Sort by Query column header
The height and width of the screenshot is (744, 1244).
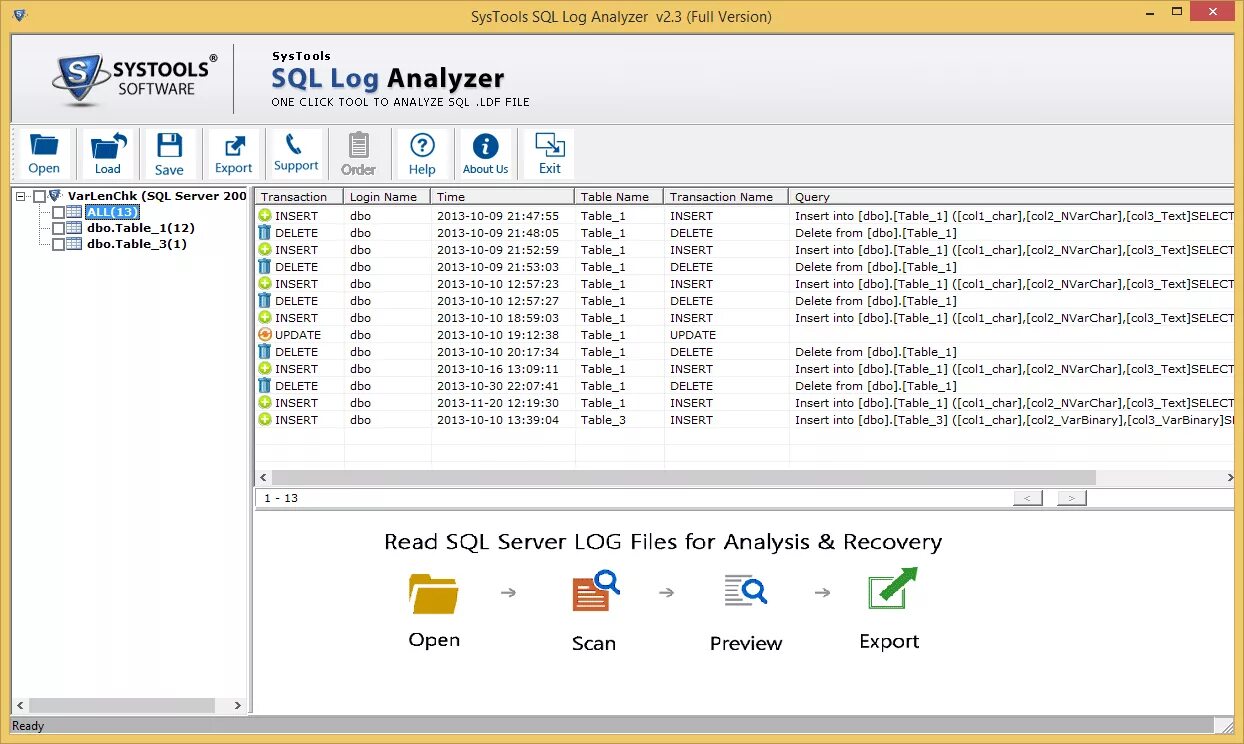1011,197
